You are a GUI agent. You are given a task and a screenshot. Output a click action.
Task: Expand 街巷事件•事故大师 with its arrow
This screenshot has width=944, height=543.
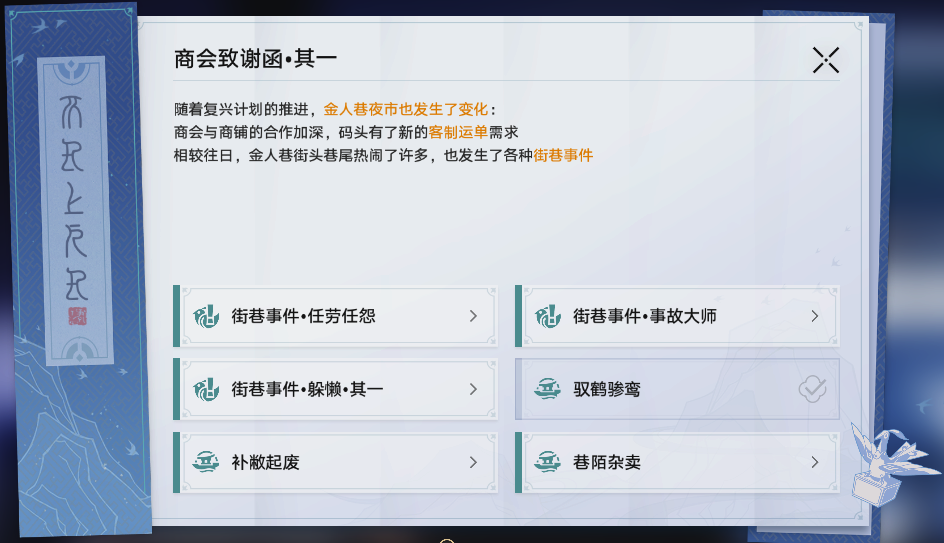(814, 316)
